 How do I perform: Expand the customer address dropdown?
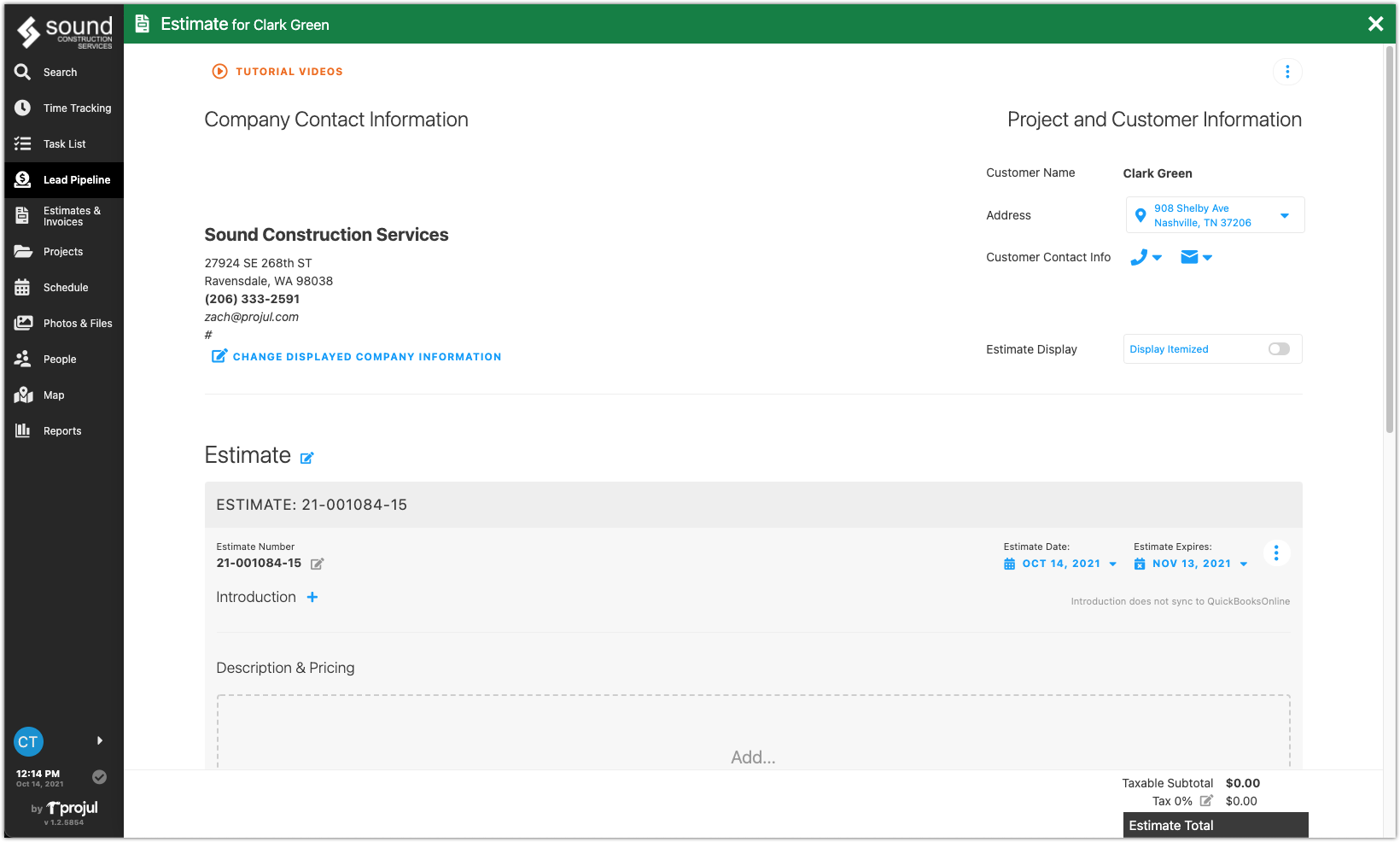[1285, 215]
